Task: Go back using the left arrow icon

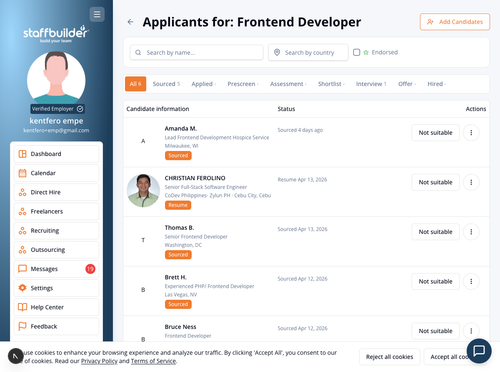Action: coord(130,22)
